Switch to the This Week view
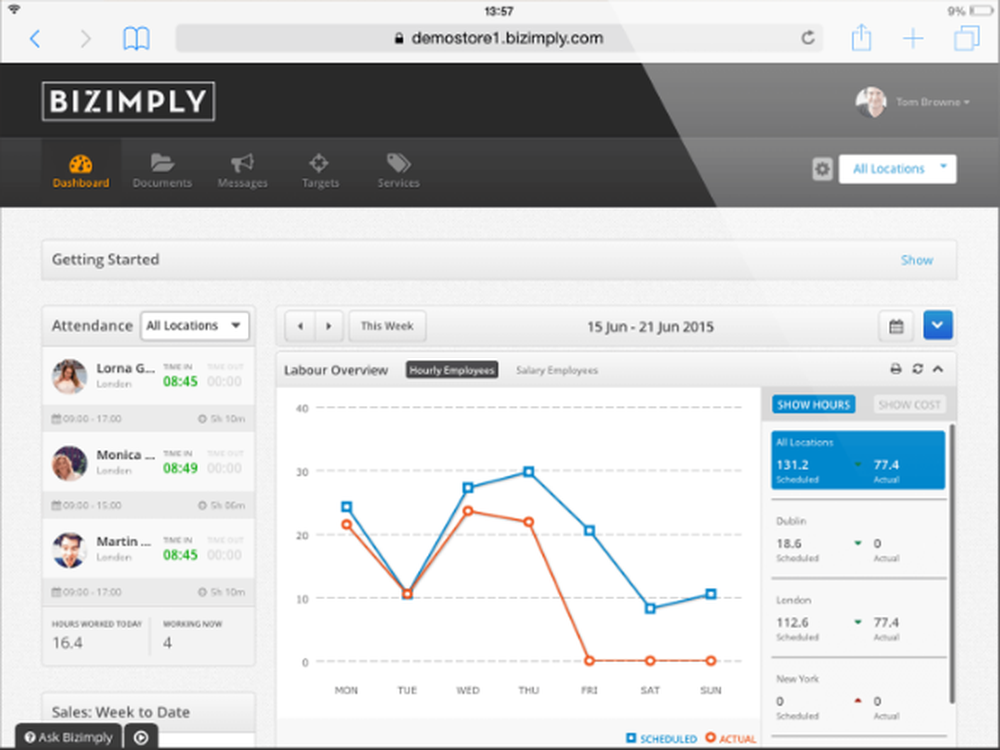The width and height of the screenshot is (1000, 750). coord(387,325)
